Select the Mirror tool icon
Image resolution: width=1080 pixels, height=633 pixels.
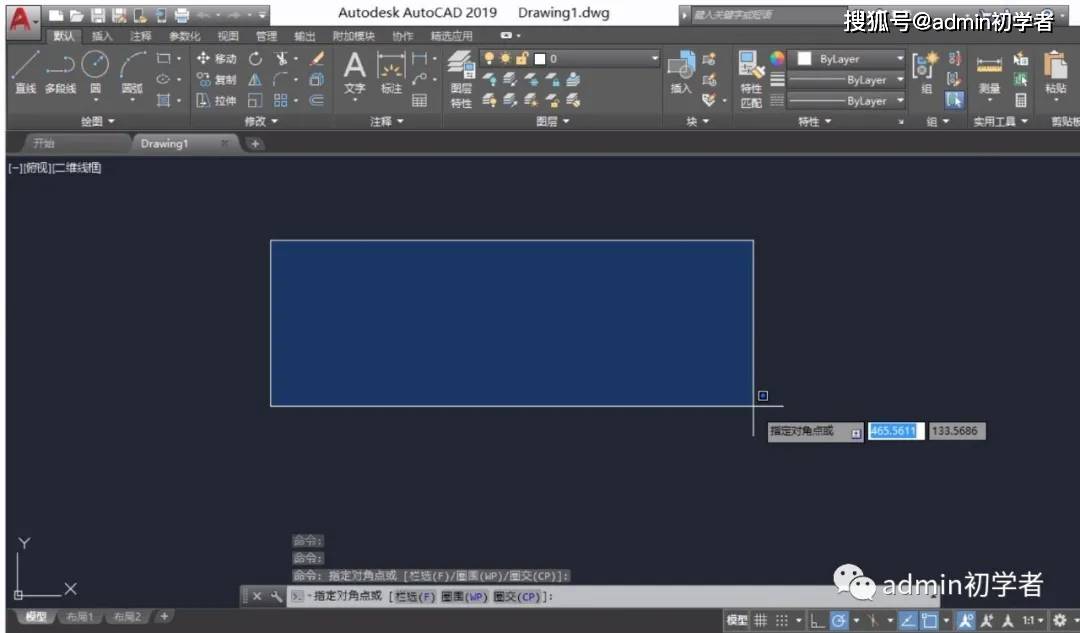point(255,80)
